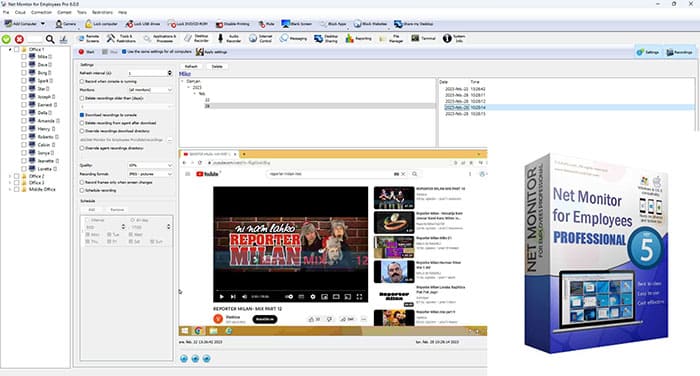Check 'Delete recording from agent after download'
Screen dimensions: 700x376
(x=82, y=123)
